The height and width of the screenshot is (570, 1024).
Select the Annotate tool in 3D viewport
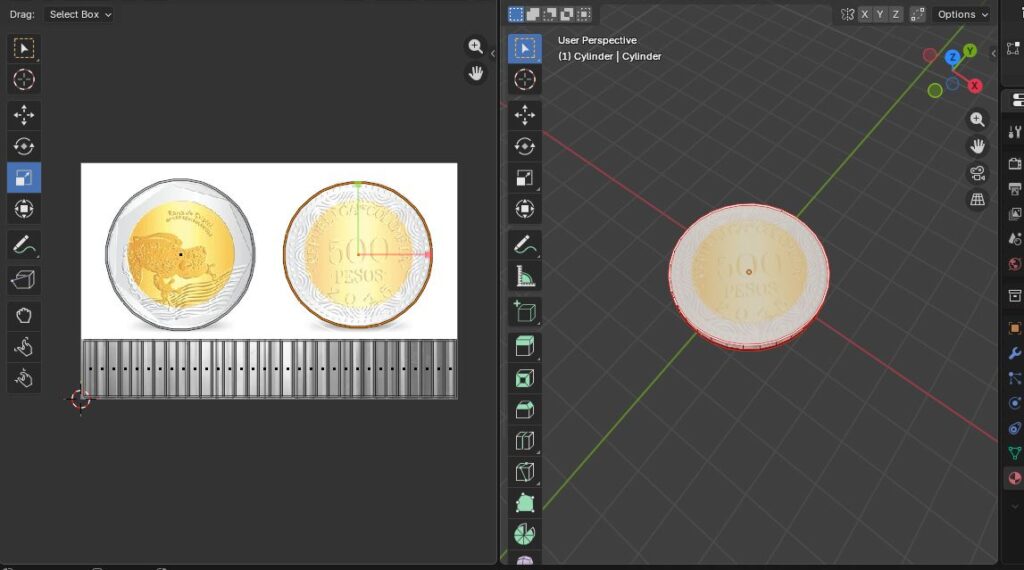(524, 245)
